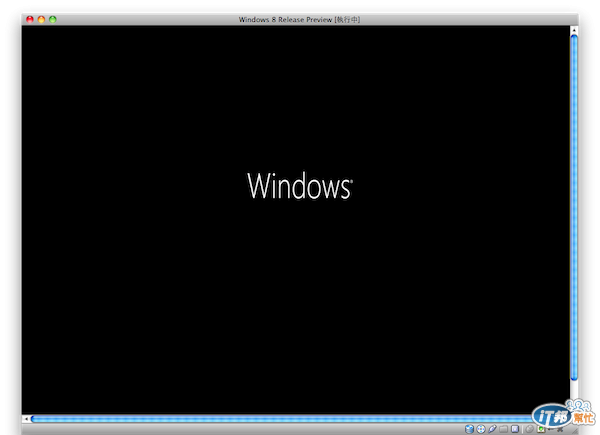Click the yellow minimize button of VM window
This screenshot has height=435, width=600.
pos(41,19)
